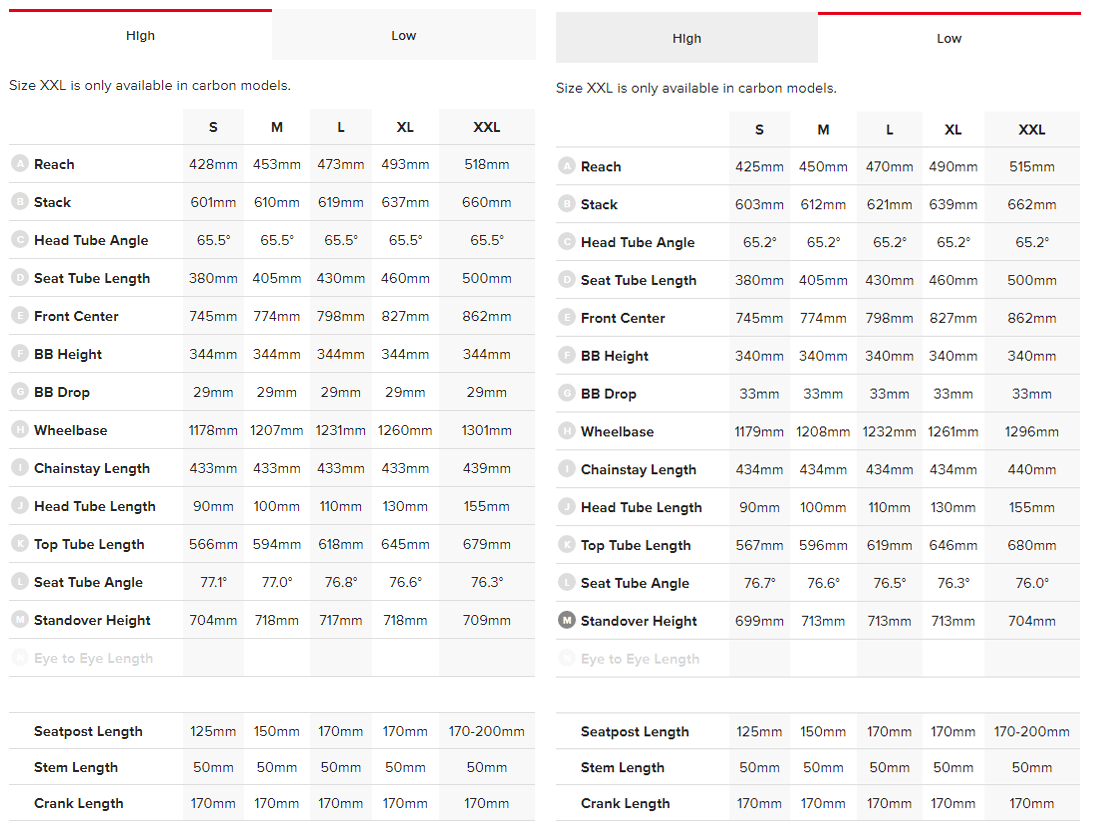Screen dimensions: 1094x829
Task: Click the S column header in right table
Action: click(759, 130)
